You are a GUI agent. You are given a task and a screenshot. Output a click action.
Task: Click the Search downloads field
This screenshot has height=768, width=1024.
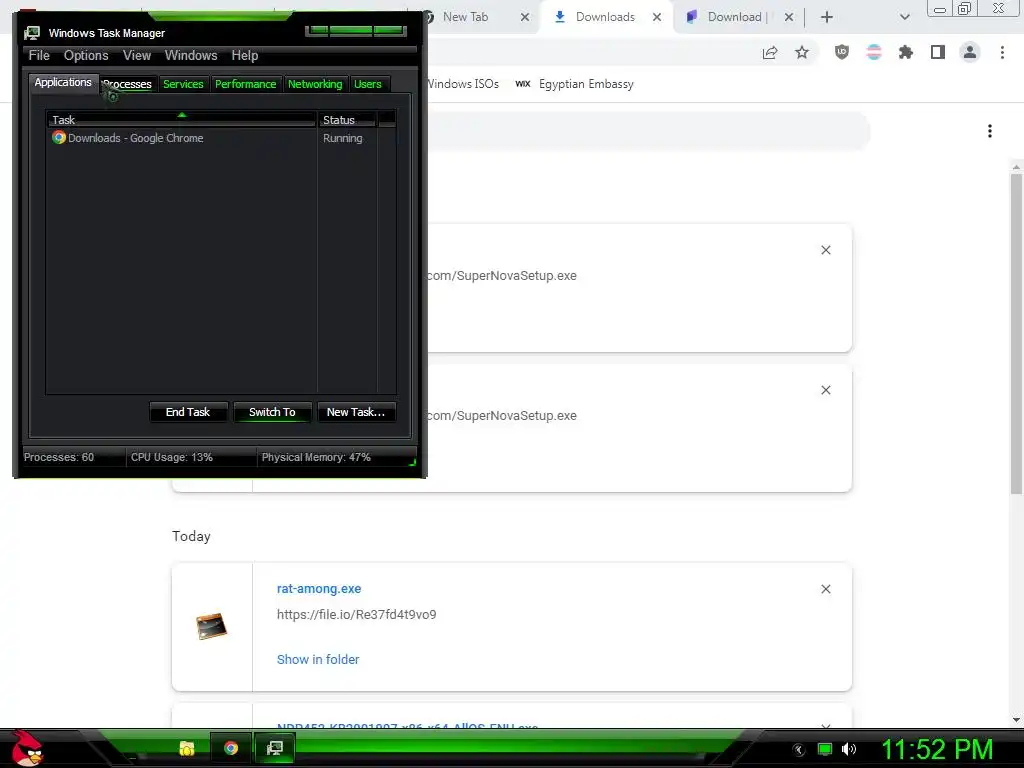[647, 131]
